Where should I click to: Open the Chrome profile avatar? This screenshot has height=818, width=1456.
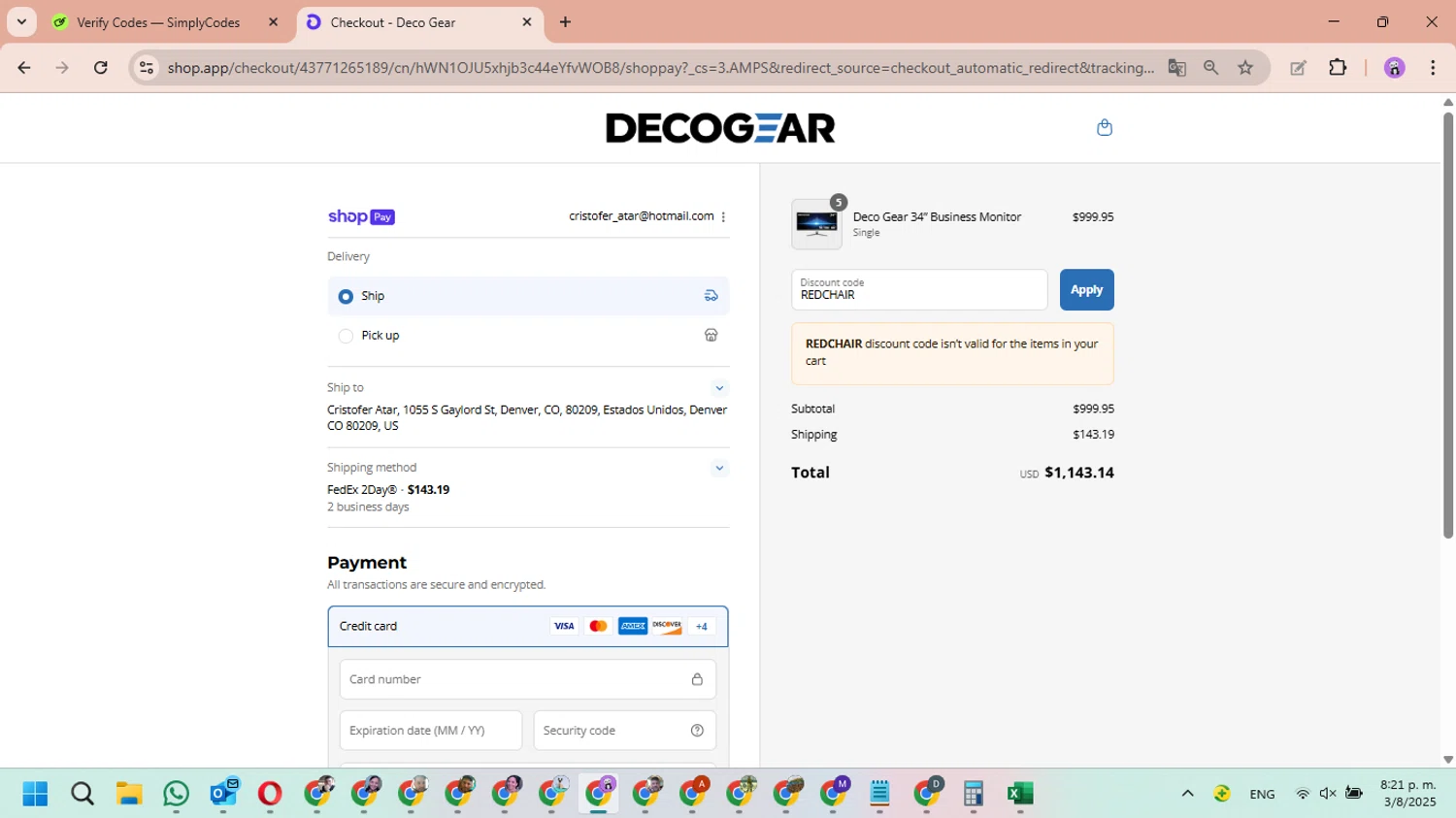(x=1394, y=68)
